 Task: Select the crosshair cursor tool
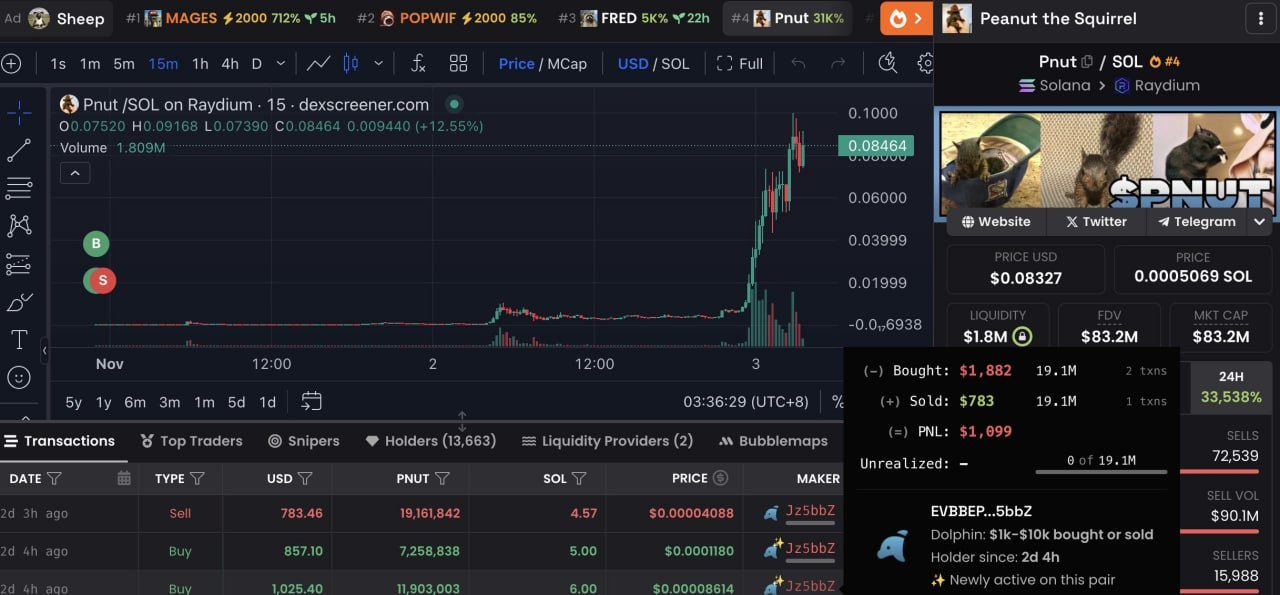coord(19,112)
